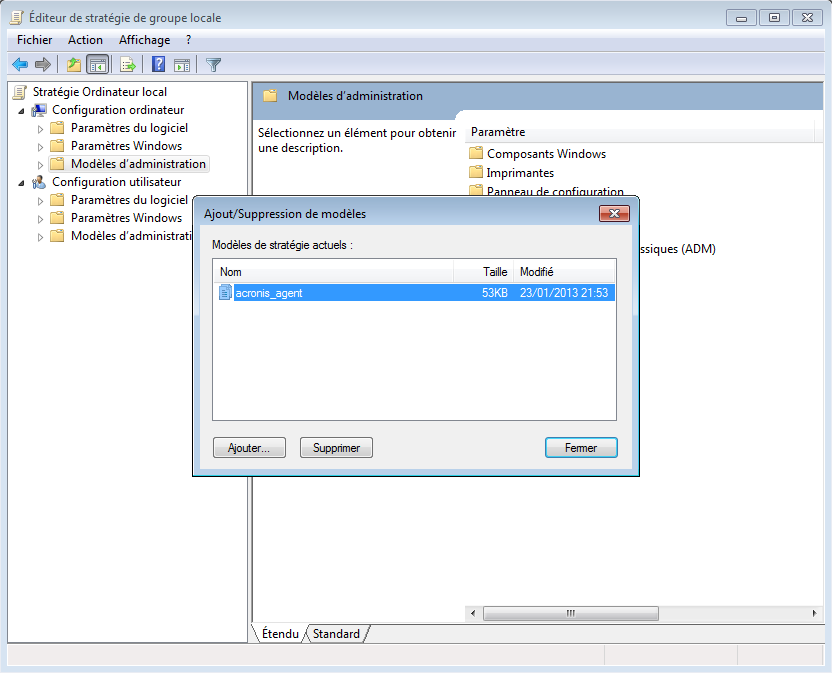Viewport: 832px width, 673px height.
Task: Click the Export list toolbar icon
Action: click(128, 65)
